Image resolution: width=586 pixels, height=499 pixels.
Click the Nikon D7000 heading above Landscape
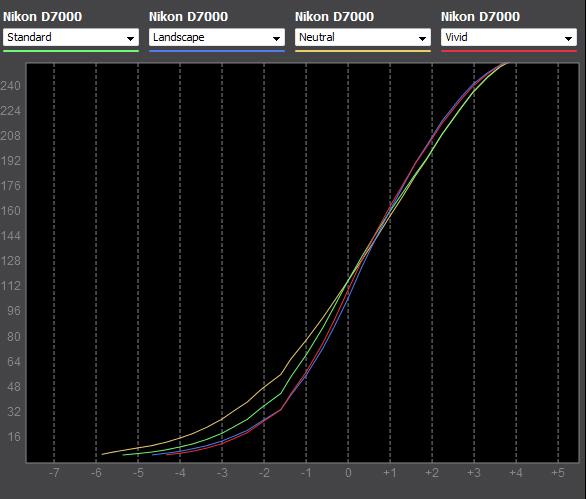coord(188,16)
